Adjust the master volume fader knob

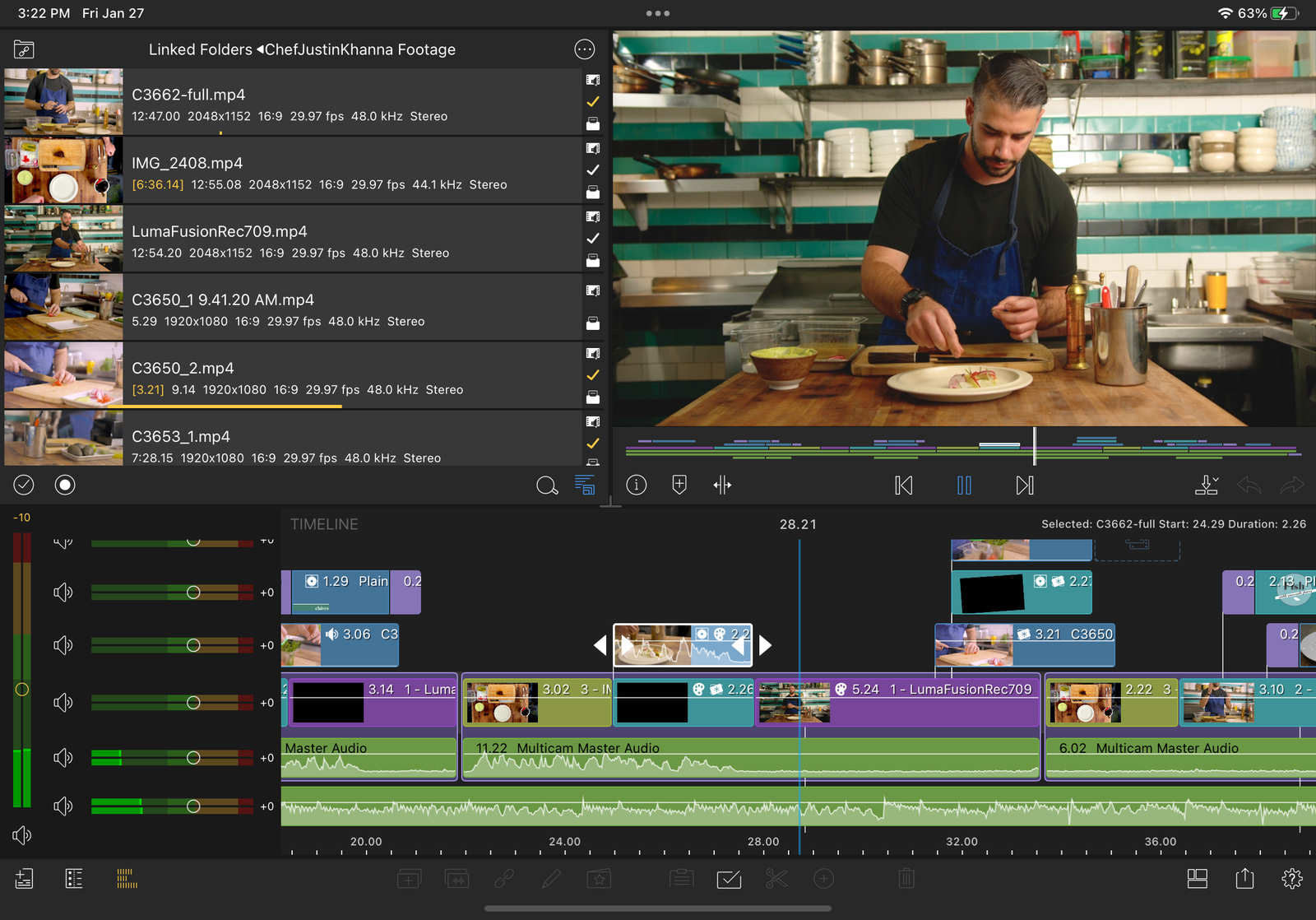coord(22,690)
